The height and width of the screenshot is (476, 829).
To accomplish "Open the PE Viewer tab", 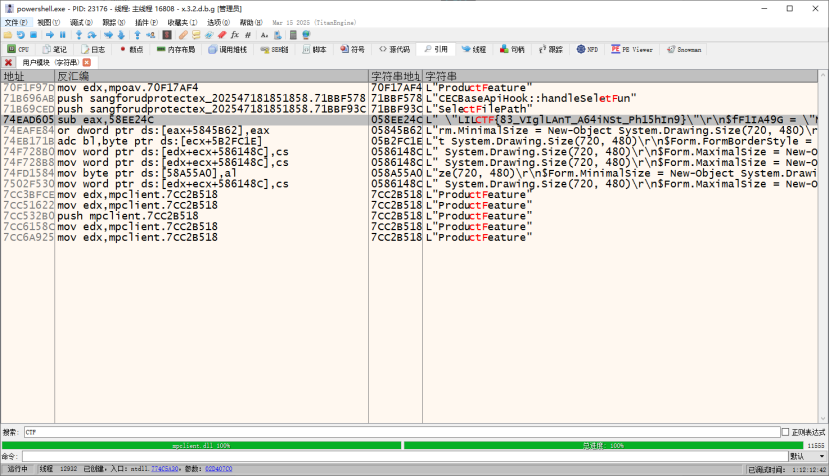I will [x=631, y=48].
